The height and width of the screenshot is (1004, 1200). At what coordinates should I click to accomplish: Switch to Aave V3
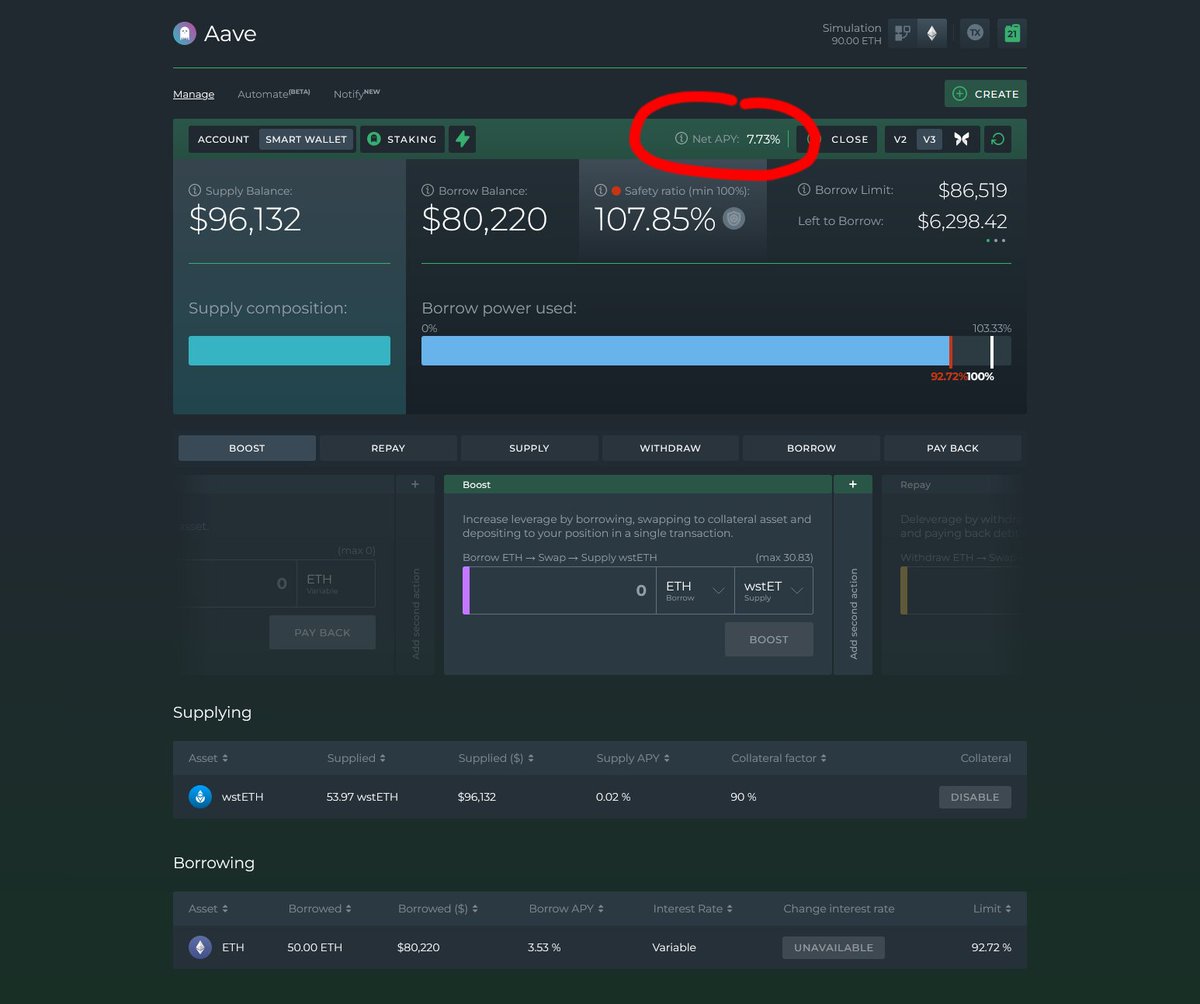(x=929, y=139)
